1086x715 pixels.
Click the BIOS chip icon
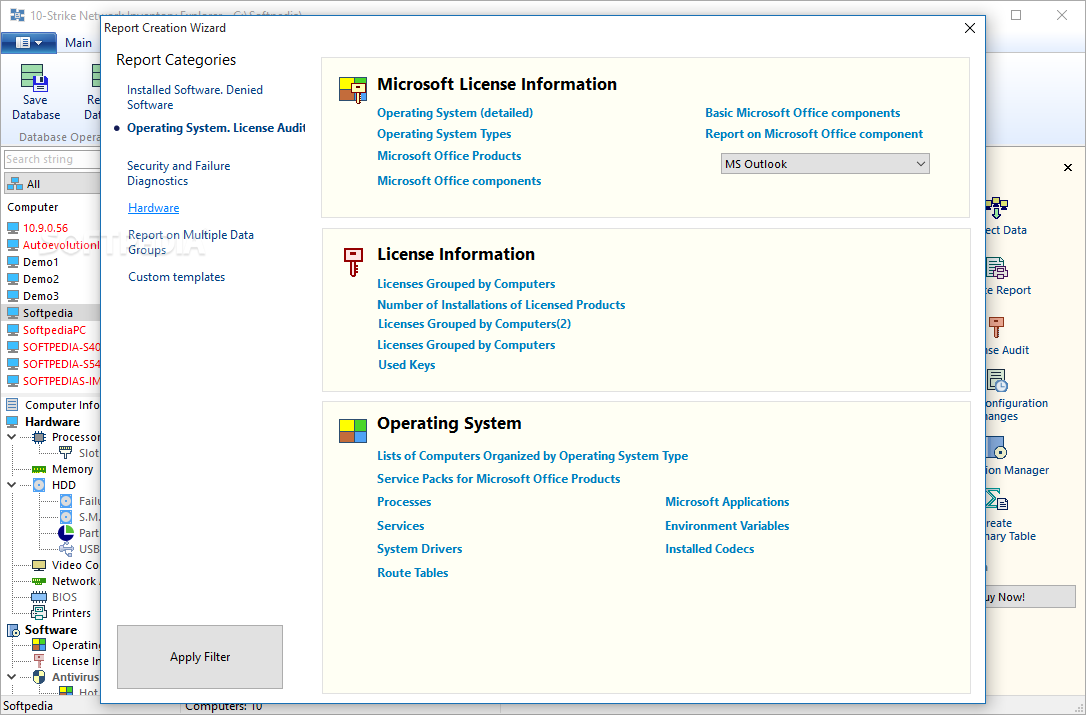(x=39, y=597)
